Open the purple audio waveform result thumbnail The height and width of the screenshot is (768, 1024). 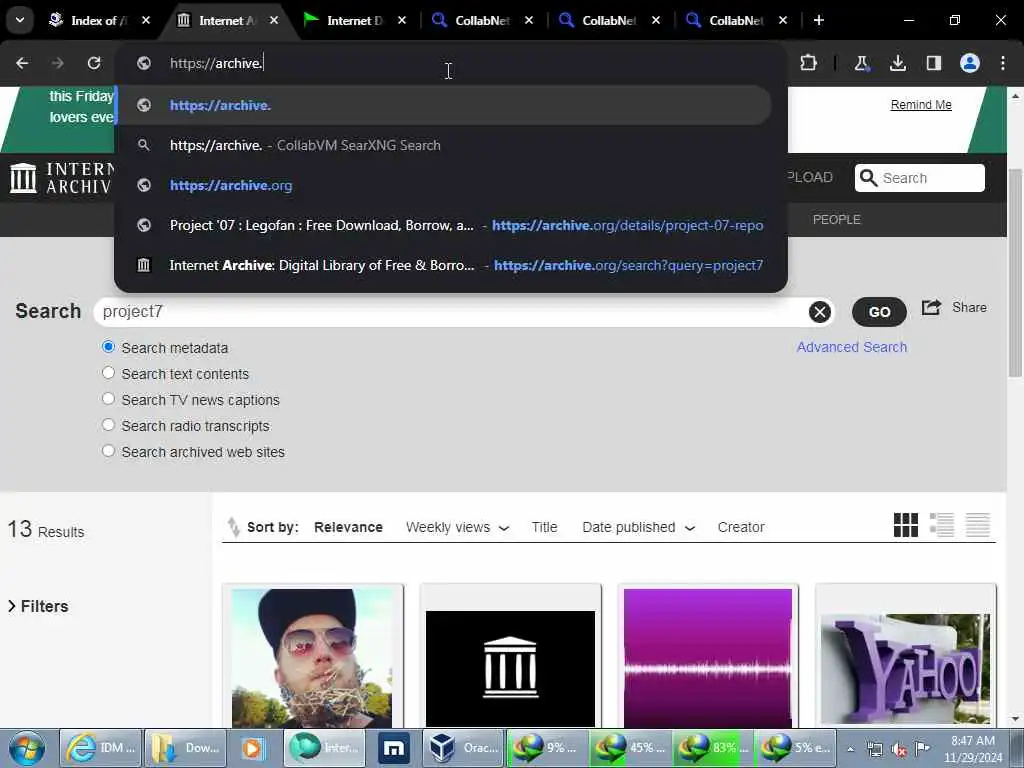708,658
